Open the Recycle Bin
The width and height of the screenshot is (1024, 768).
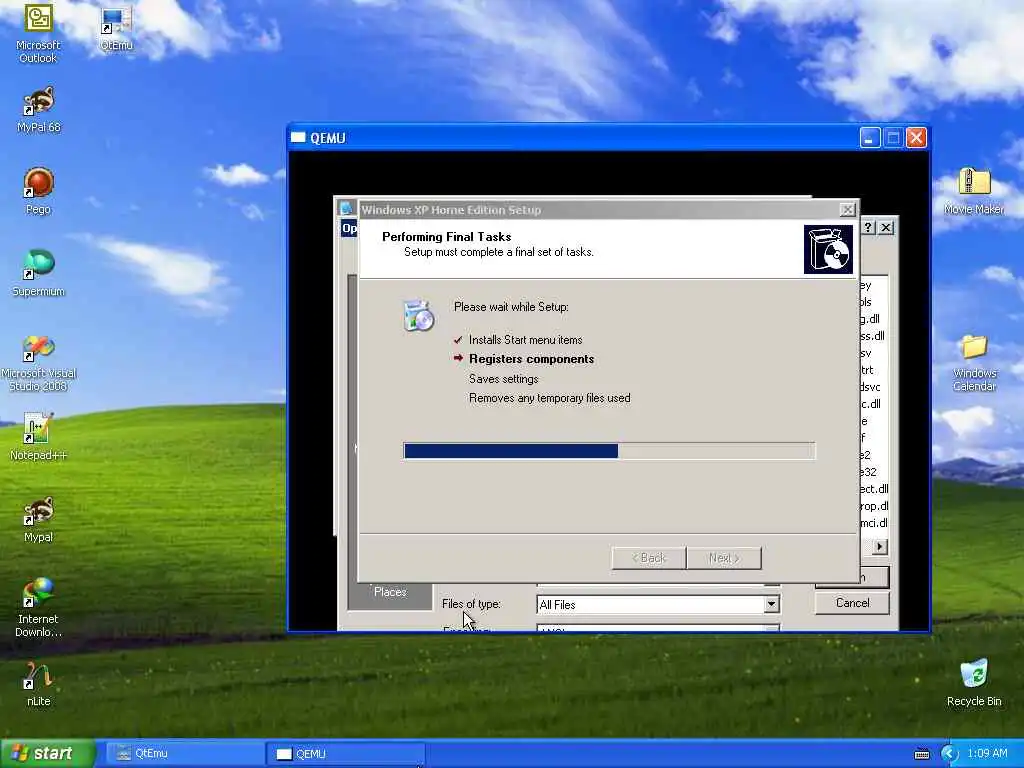974,683
